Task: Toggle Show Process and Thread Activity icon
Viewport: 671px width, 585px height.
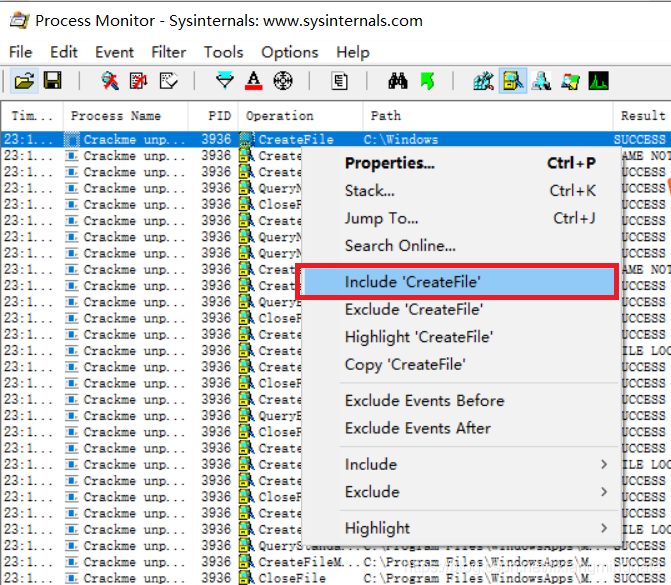Action: click(570, 80)
